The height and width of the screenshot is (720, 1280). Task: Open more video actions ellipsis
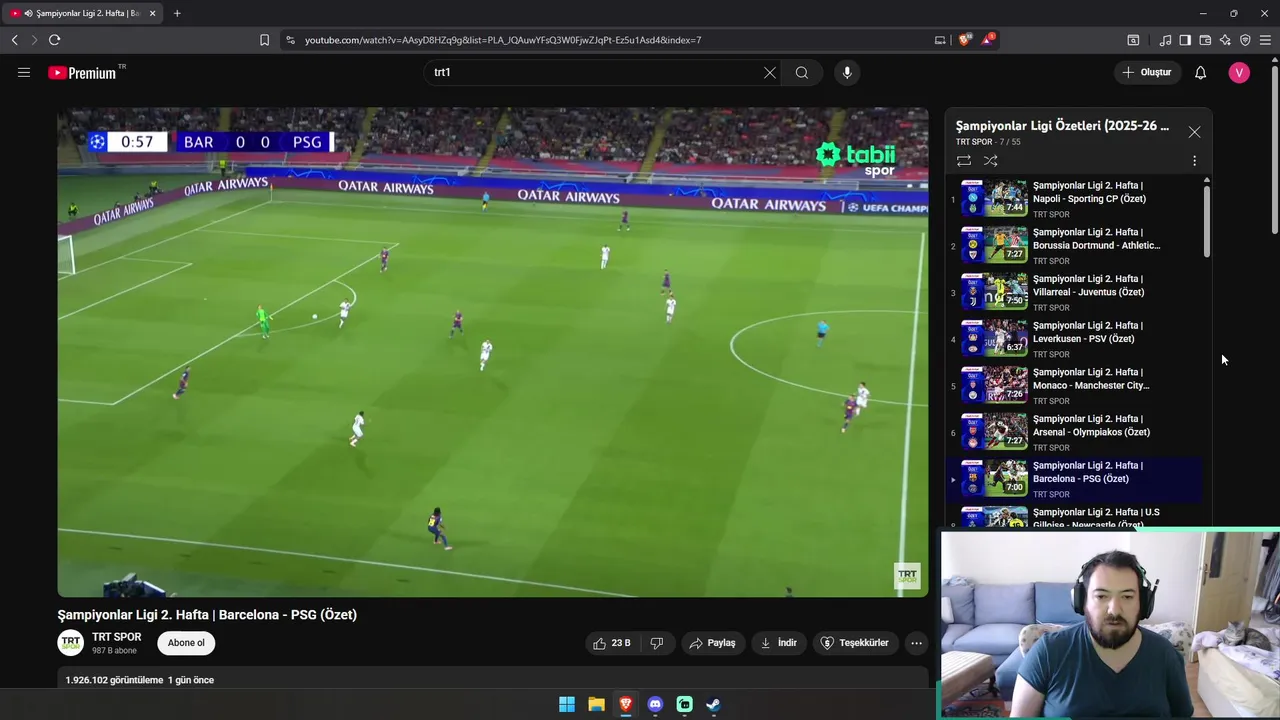pyautogui.click(x=916, y=643)
